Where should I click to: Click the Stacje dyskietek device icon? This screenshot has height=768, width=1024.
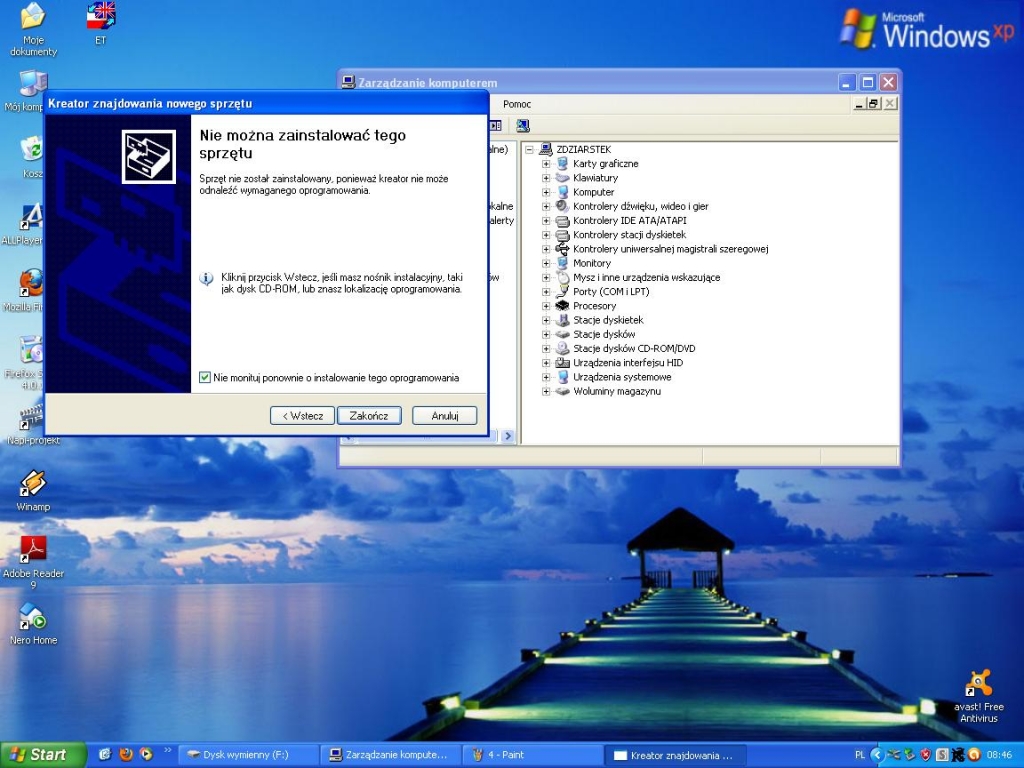pyautogui.click(x=562, y=320)
